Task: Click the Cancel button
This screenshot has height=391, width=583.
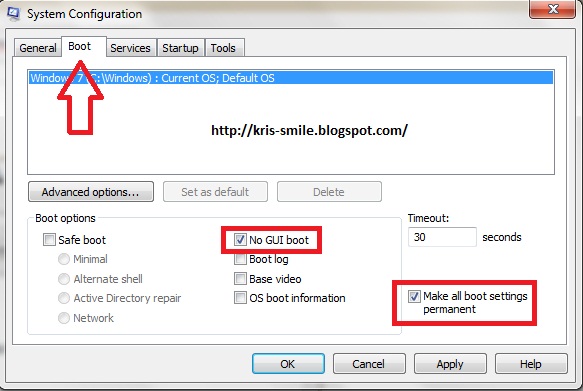Action: pyautogui.click(x=369, y=363)
